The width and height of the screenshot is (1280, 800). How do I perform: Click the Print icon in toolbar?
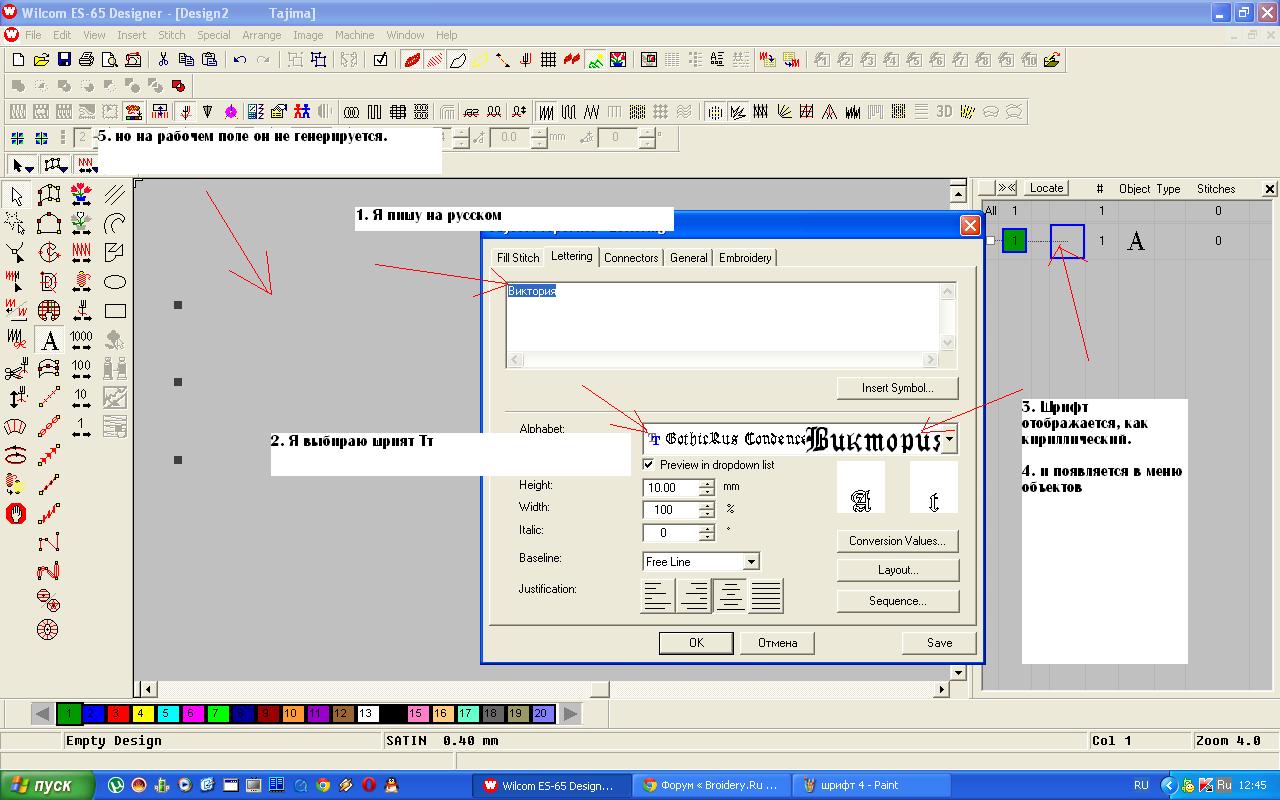pyautogui.click(x=87, y=60)
